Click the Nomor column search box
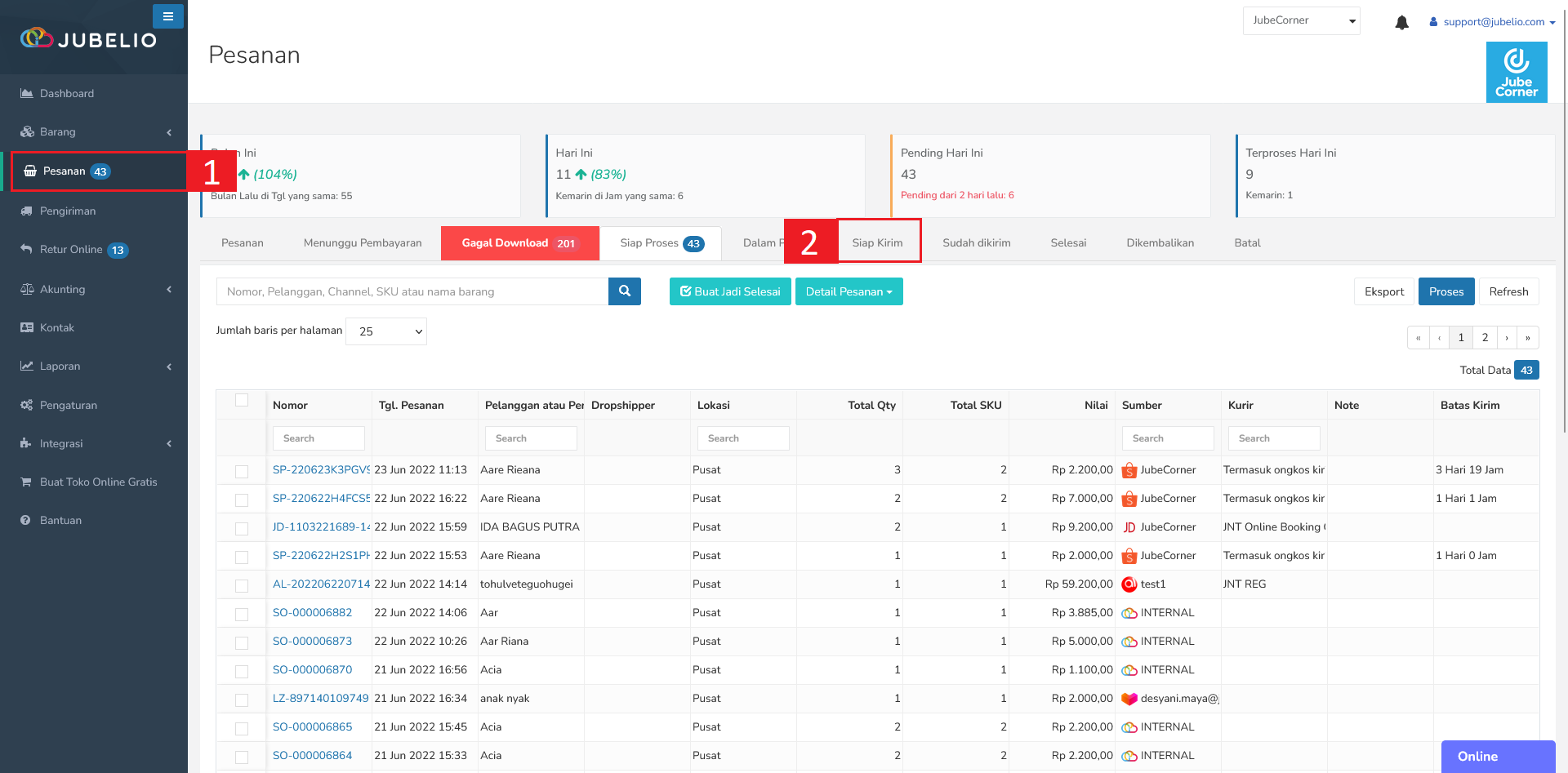1568x773 pixels. pyautogui.click(x=318, y=438)
